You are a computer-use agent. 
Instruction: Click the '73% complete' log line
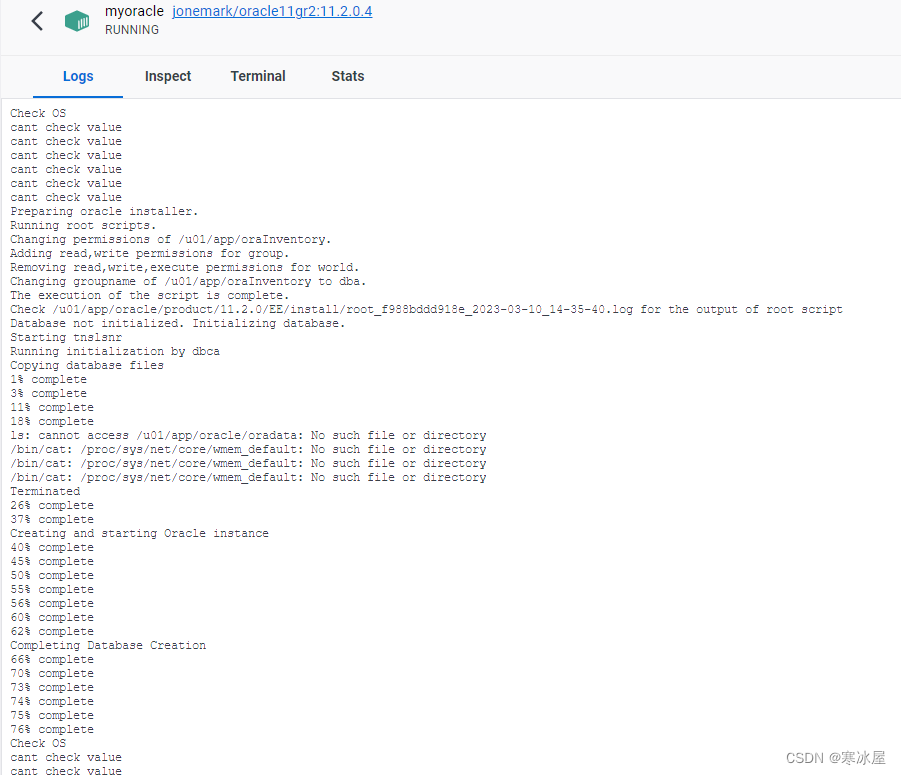click(52, 687)
